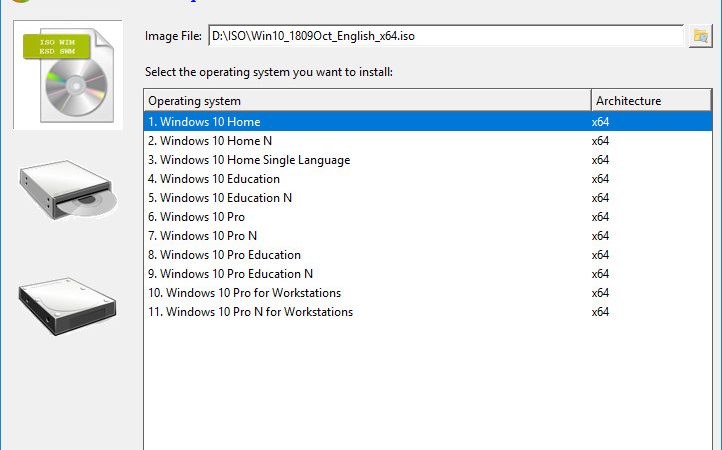Select the ISO WIM ESD SWM image source icon
Viewport: 722px width, 450px height.
(68, 75)
